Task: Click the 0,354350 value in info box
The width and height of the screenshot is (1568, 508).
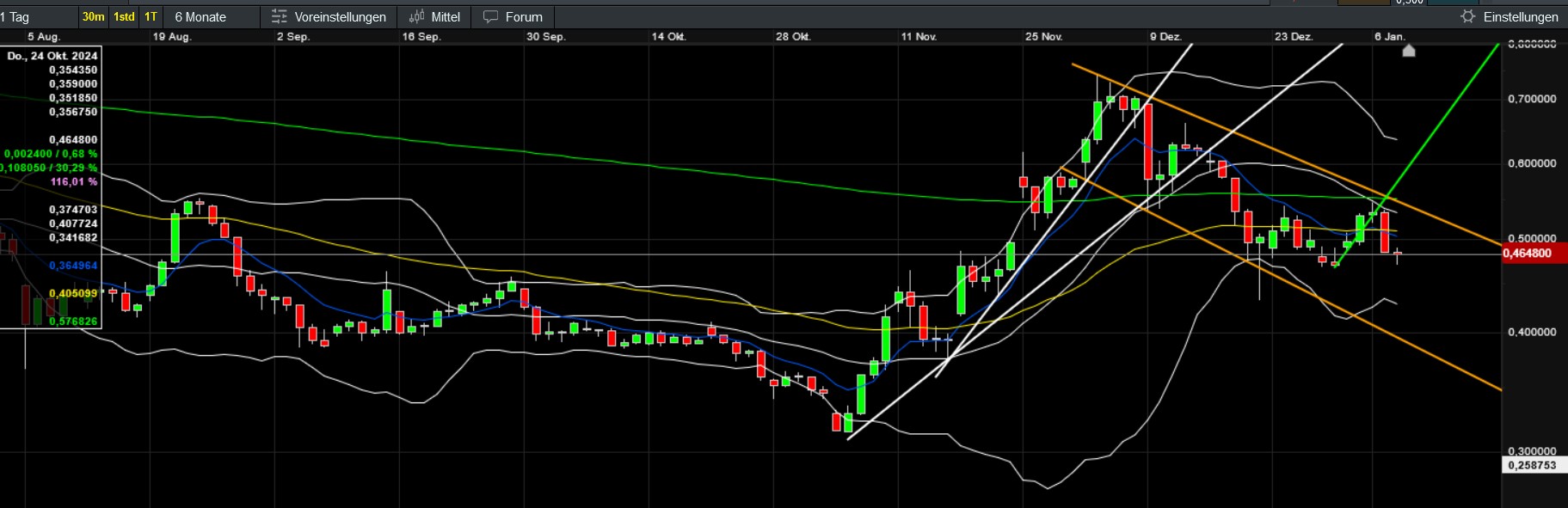Action: (73, 70)
